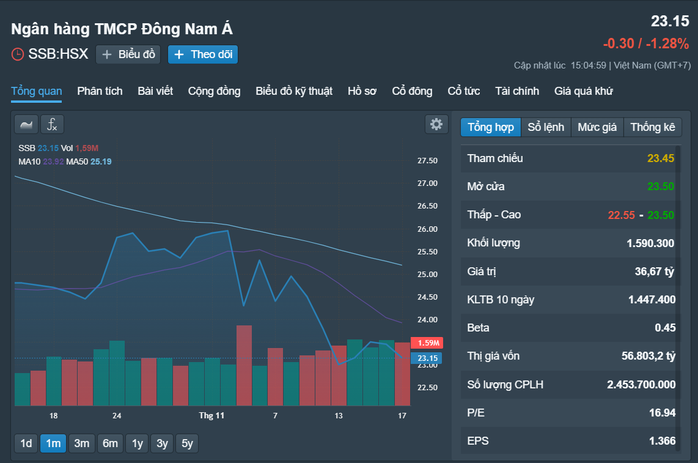Screen dimensions: 698x463
Task: Add SSB via Biểu đồ button
Action: tap(128, 54)
